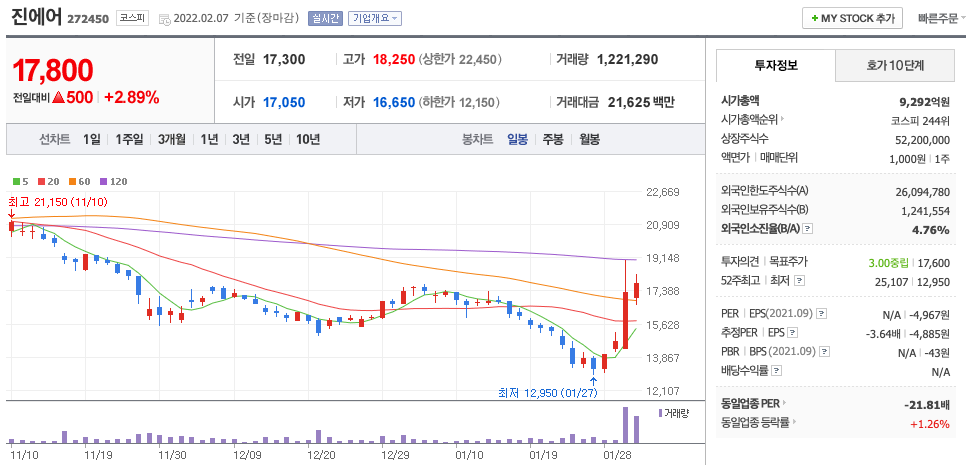Click the red 20-day moving average swatch
This screenshot has width=971, height=465.
click(41, 181)
